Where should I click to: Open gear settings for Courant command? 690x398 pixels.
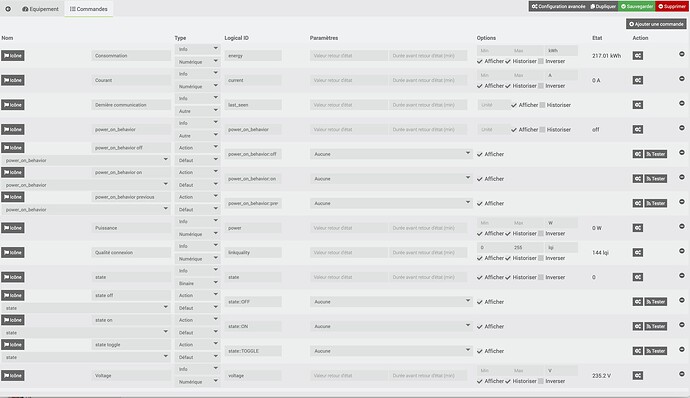(638, 80)
